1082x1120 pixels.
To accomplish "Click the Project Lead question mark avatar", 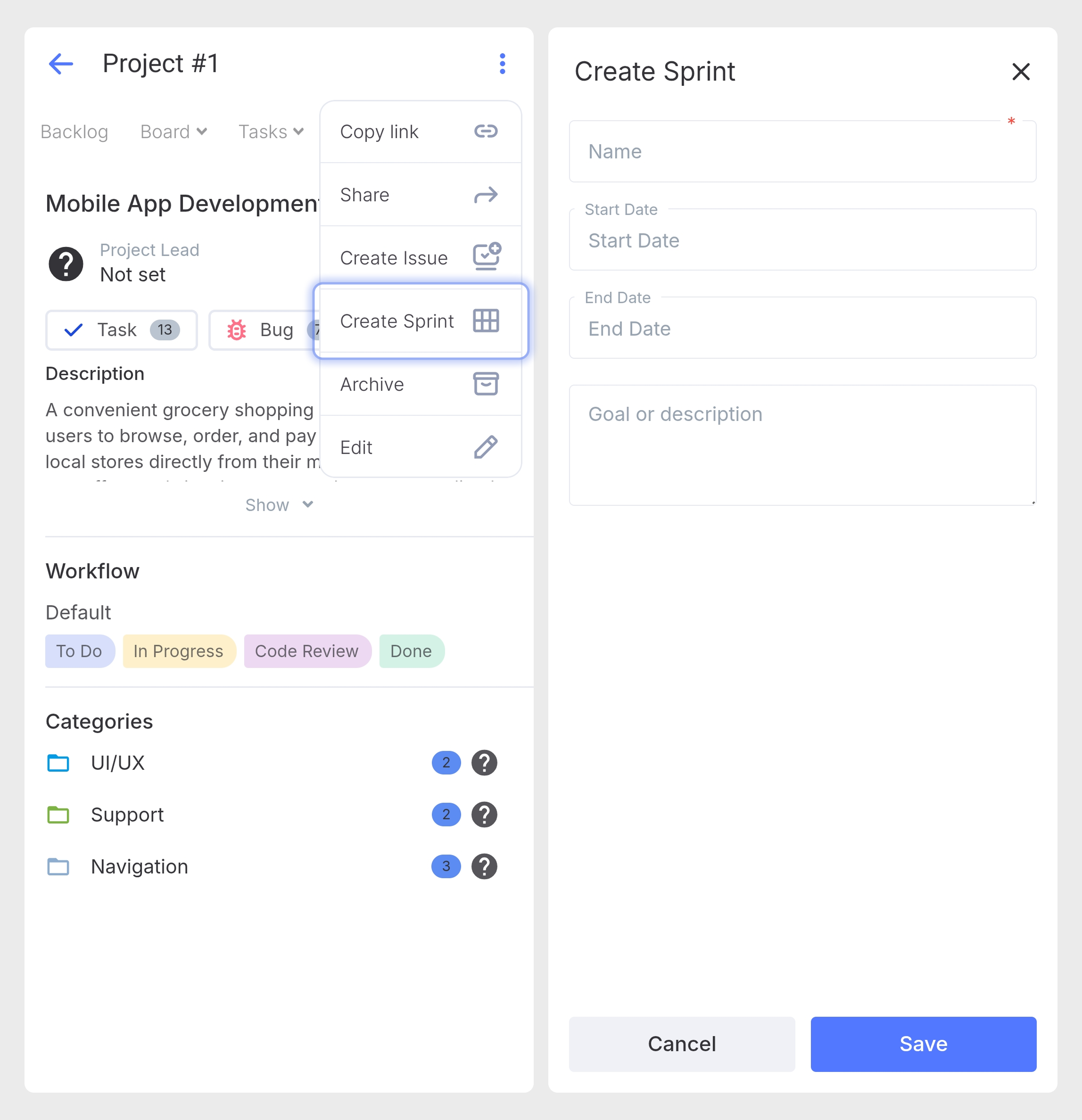I will (66, 264).
